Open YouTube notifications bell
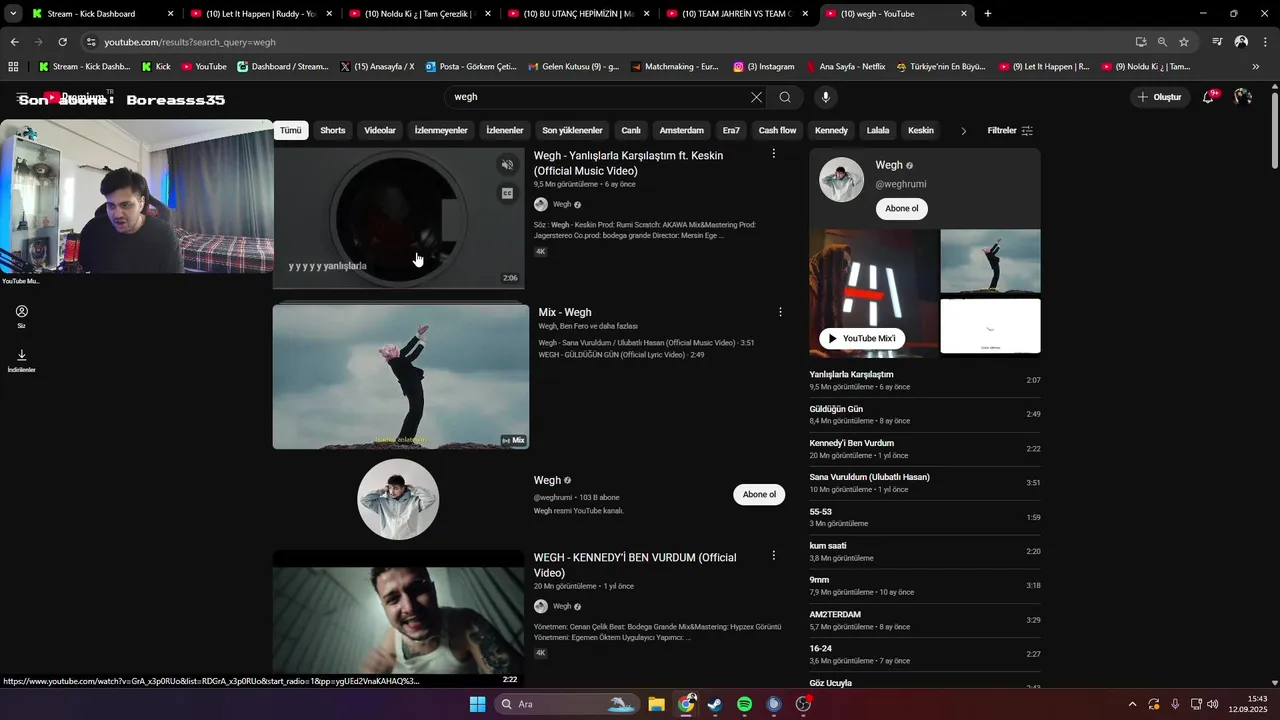 click(x=1209, y=97)
